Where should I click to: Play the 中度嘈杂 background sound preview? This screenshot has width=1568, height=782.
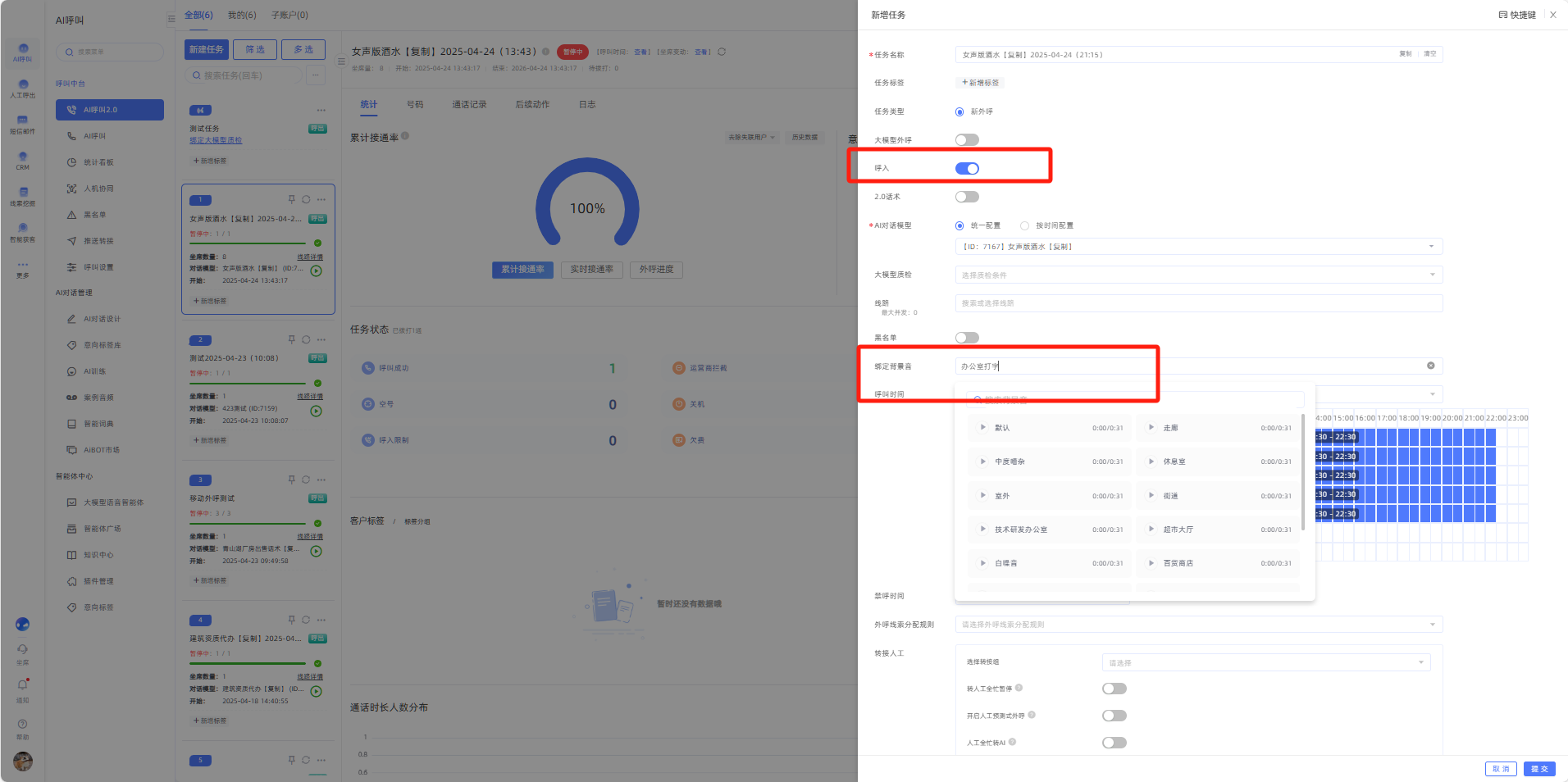982,461
